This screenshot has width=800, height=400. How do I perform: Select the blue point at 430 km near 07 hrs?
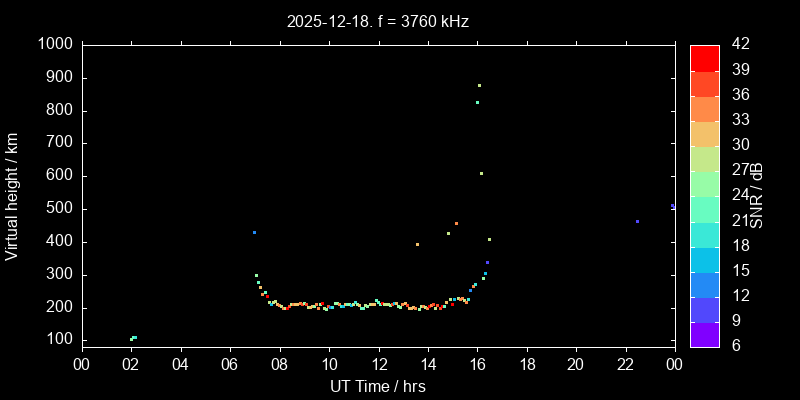tap(254, 232)
